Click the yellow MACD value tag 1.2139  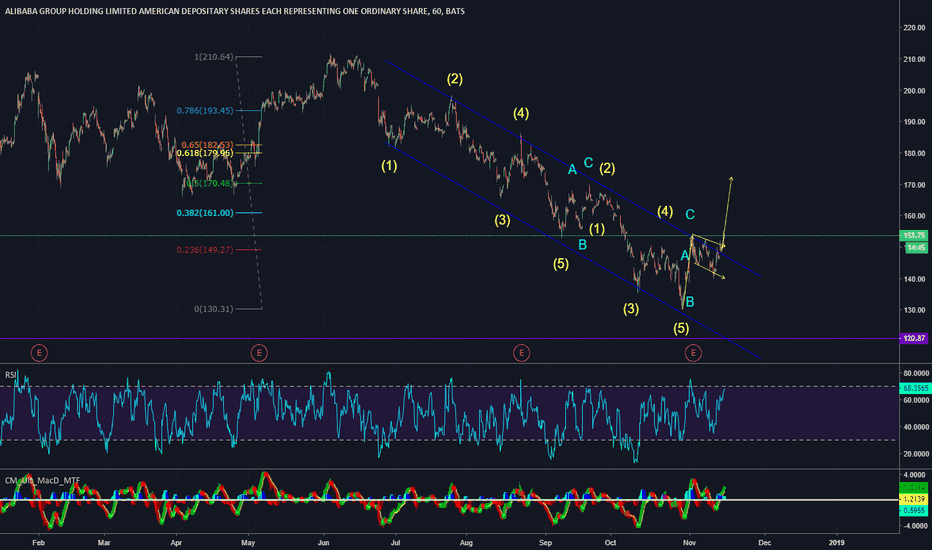pos(914,499)
